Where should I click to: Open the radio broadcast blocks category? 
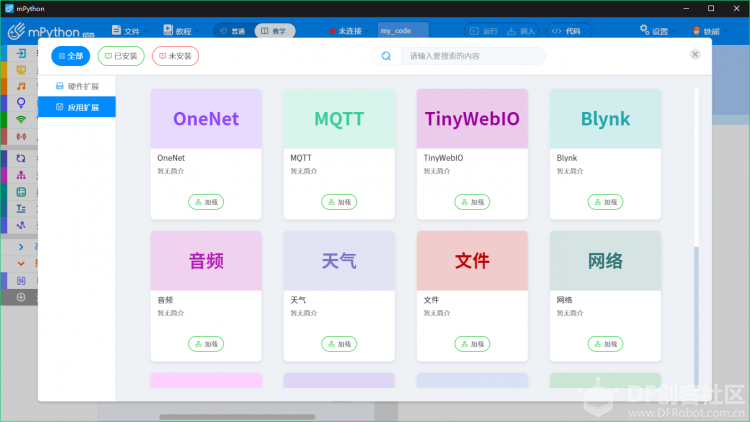tap(21, 136)
